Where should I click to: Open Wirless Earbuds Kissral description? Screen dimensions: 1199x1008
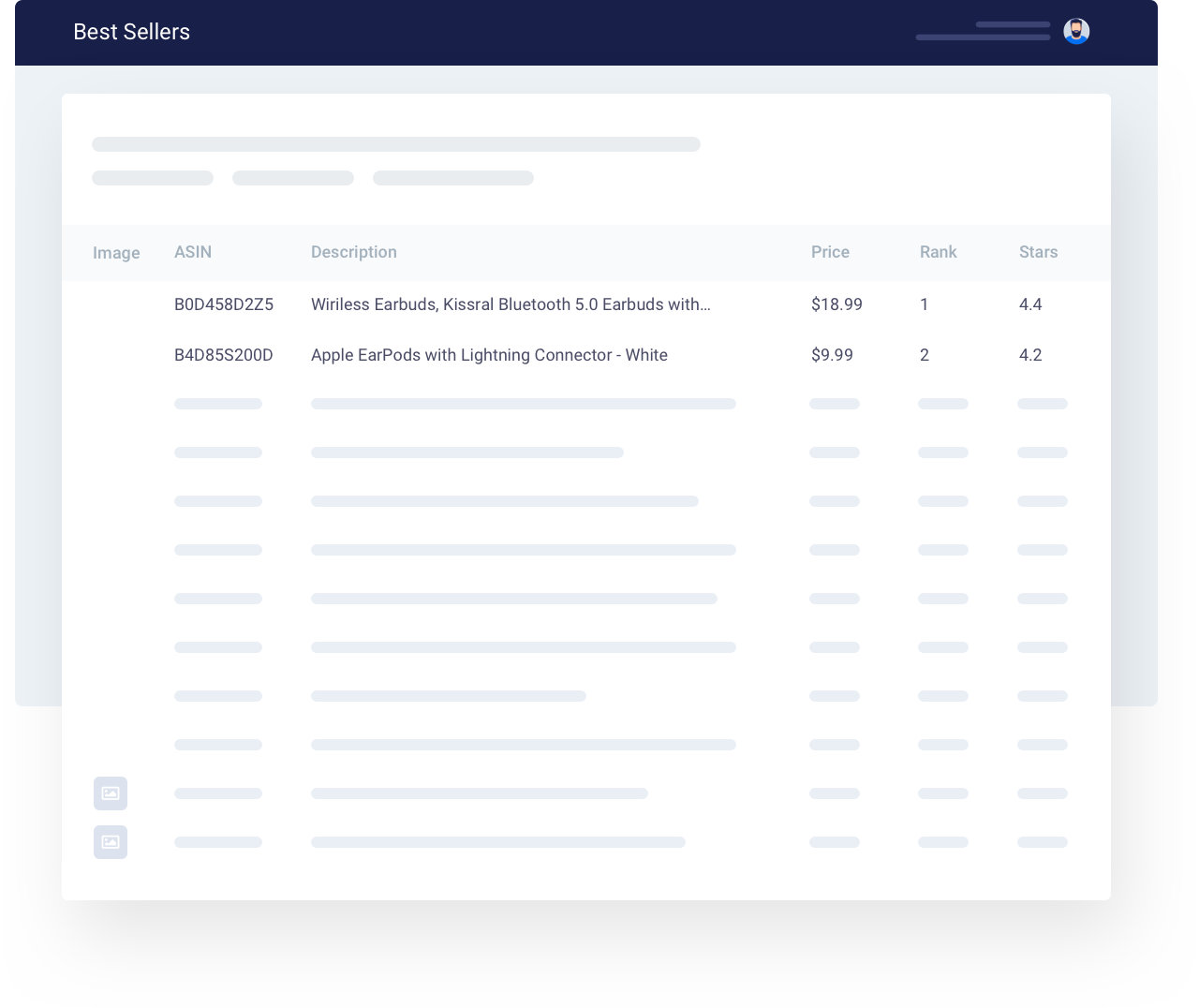pos(511,304)
